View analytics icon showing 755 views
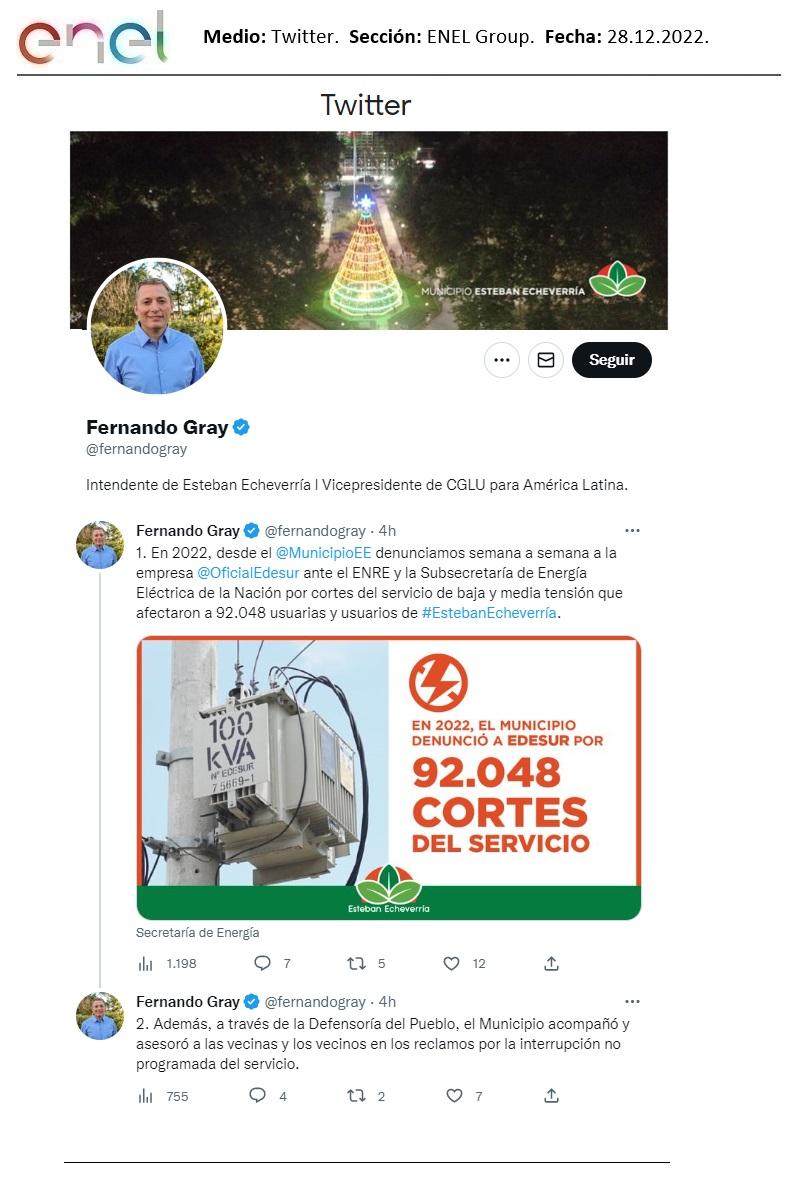The image size is (800, 1200). point(146,1096)
